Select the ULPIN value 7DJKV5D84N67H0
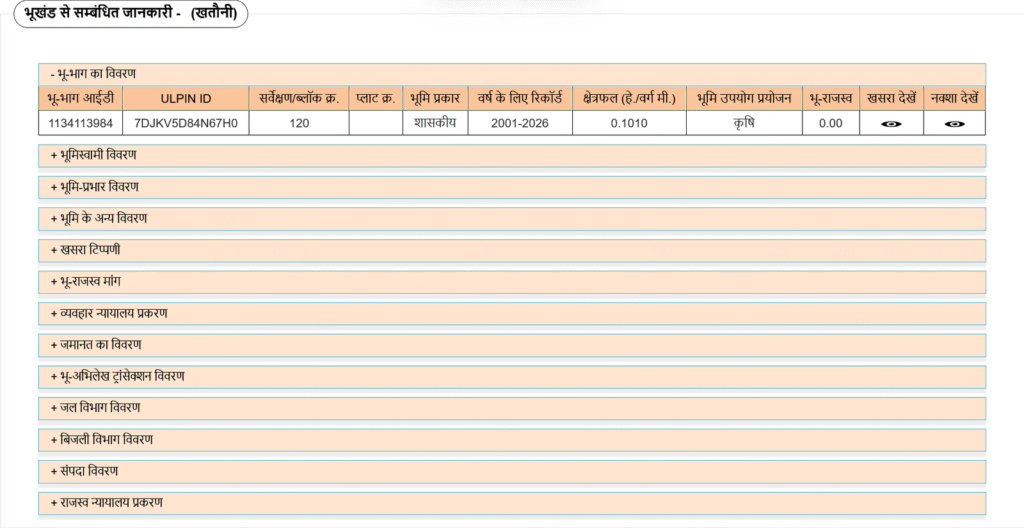1024x528 pixels. tap(185, 123)
